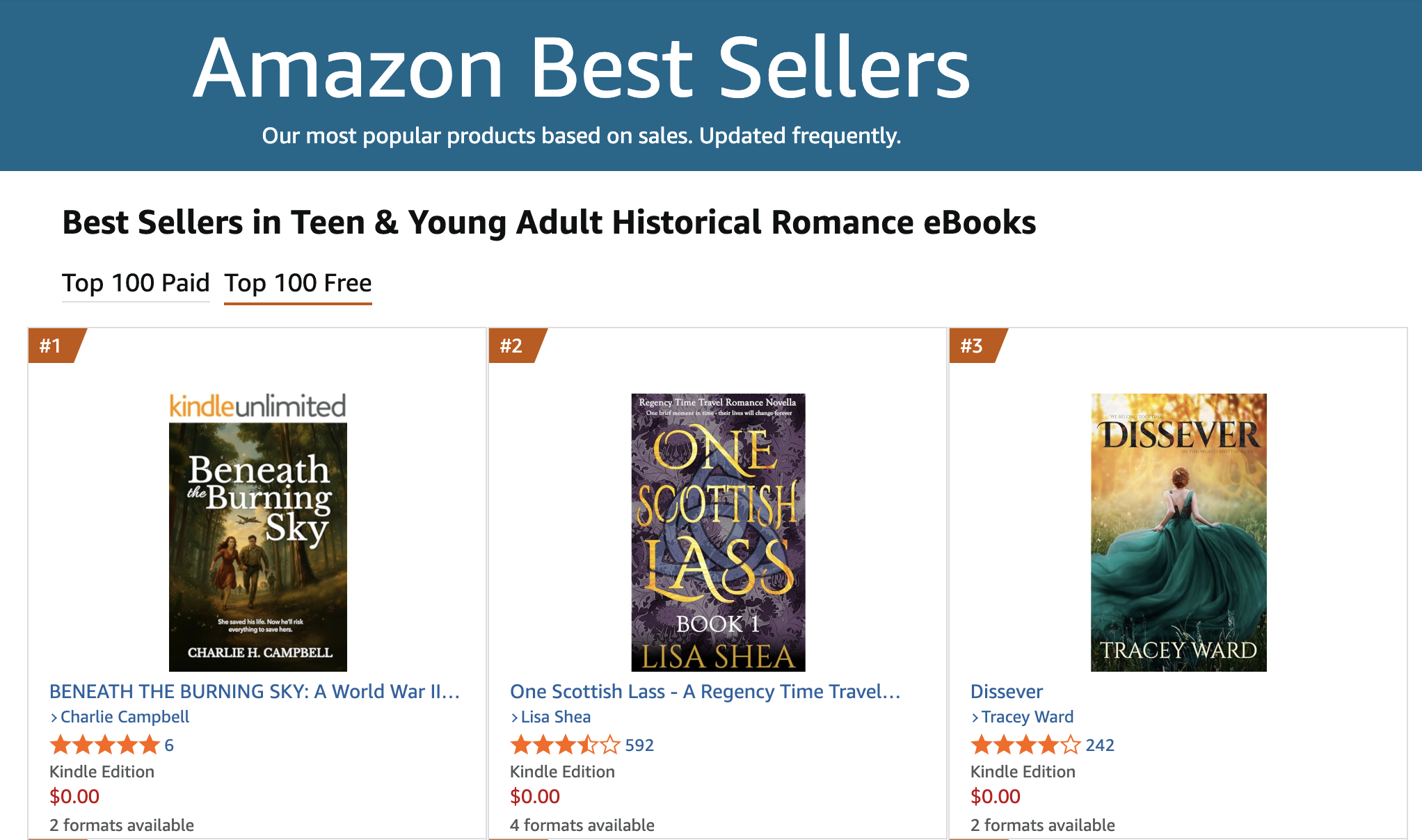Open the Top 100 Paid tab
Screen dimensions: 1422x840
tap(136, 283)
